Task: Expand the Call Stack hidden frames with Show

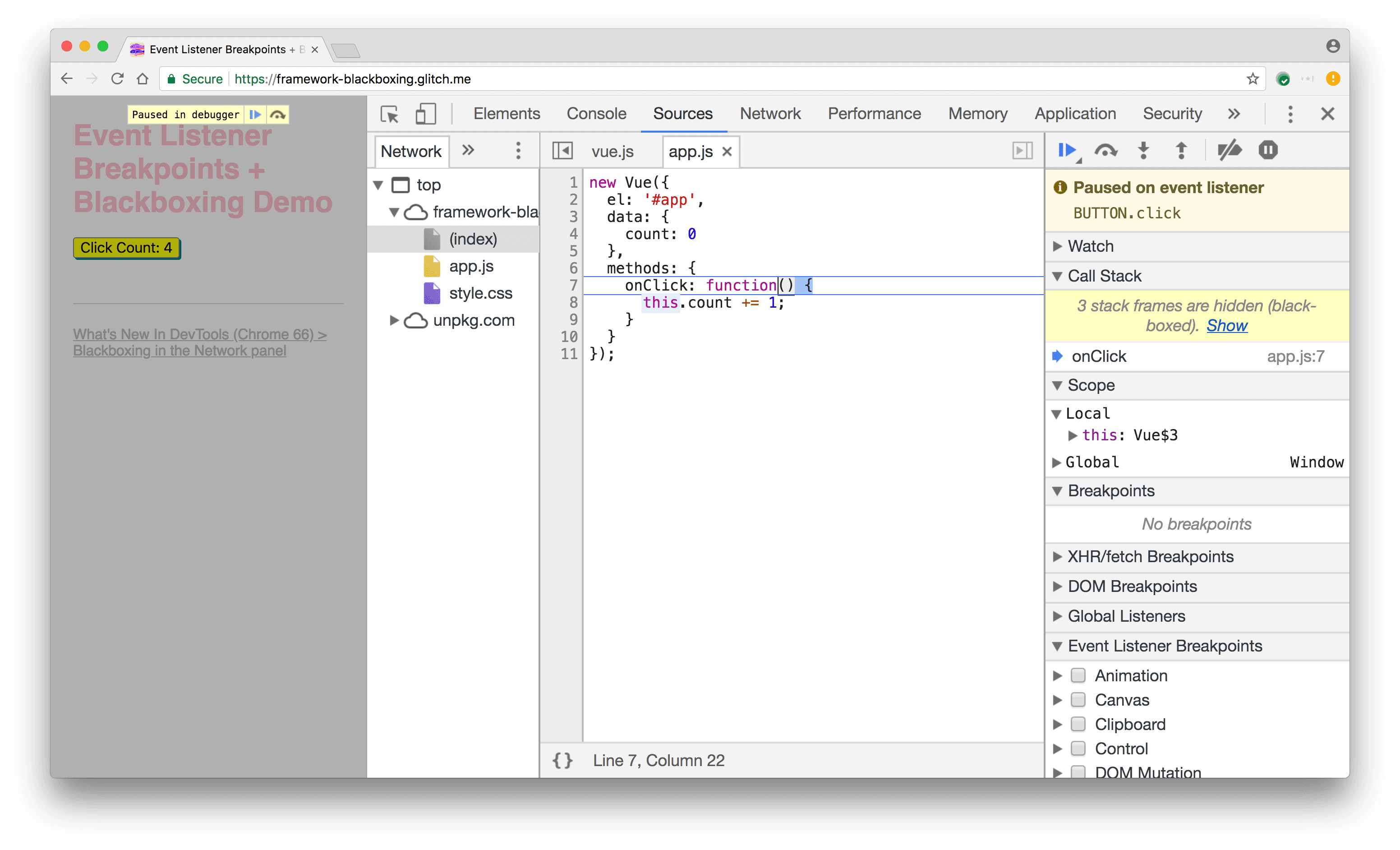Action: (x=1224, y=324)
